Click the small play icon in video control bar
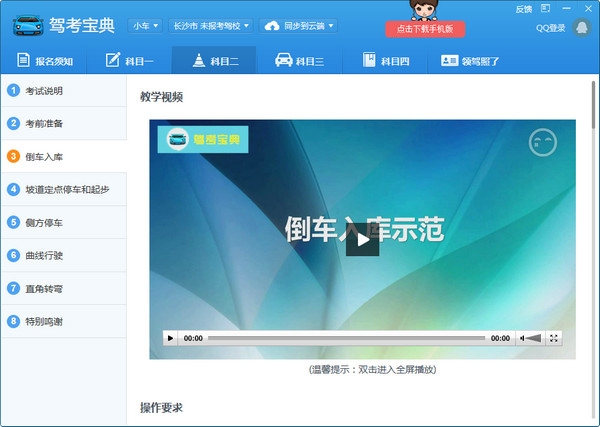This screenshot has width=600, height=427. click(170, 339)
